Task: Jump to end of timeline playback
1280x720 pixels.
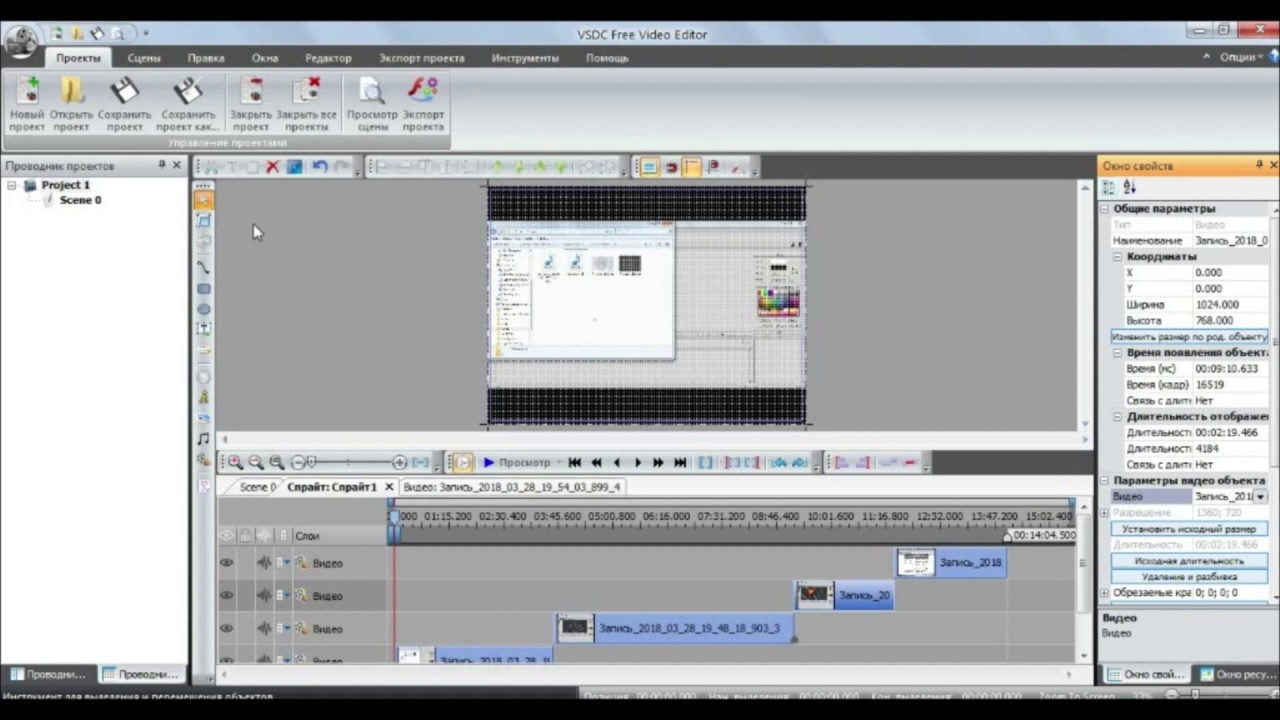Action: pyautogui.click(x=680, y=462)
